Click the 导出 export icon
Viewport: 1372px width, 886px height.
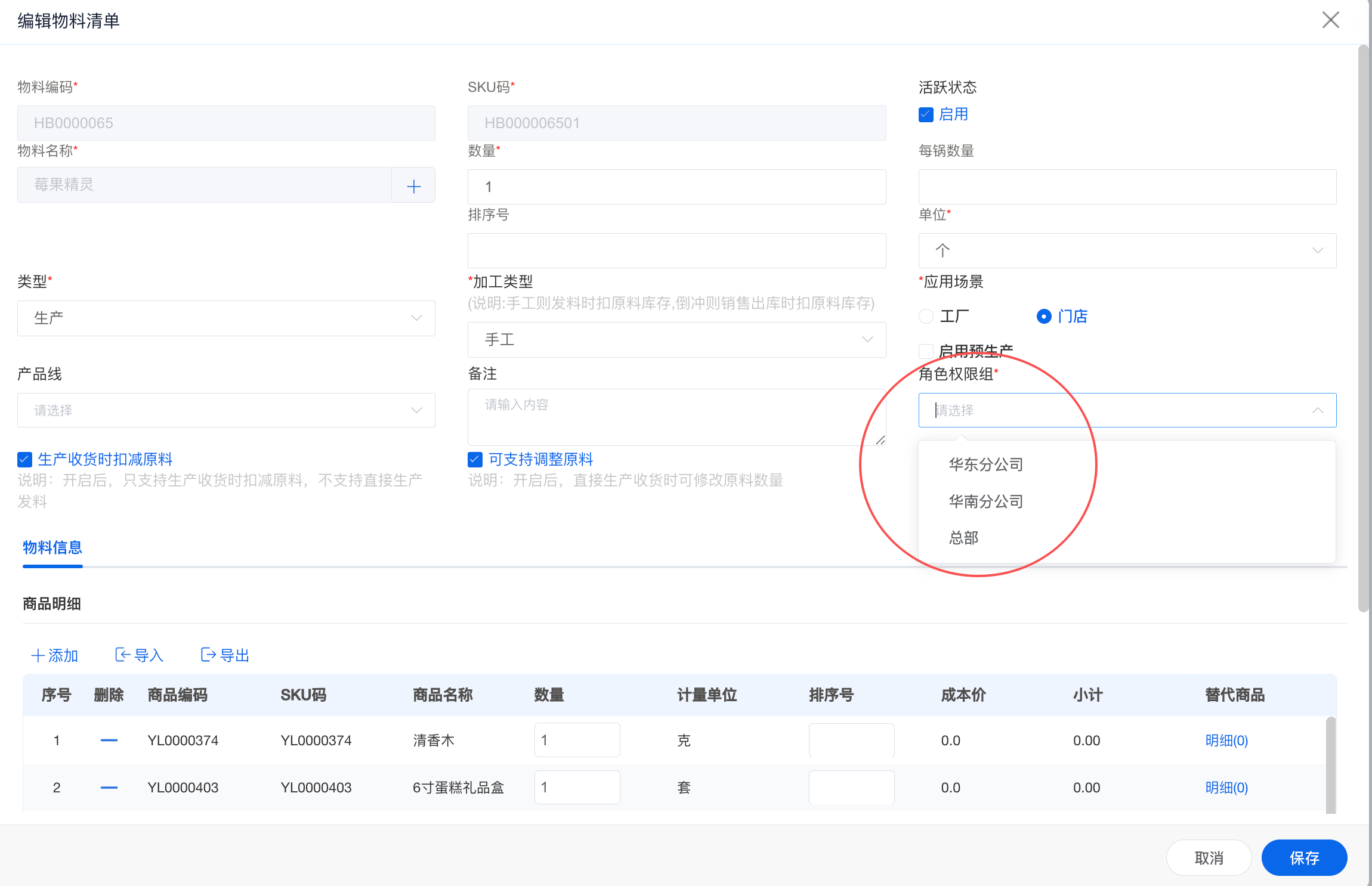pyautogui.click(x=208, y=655)
